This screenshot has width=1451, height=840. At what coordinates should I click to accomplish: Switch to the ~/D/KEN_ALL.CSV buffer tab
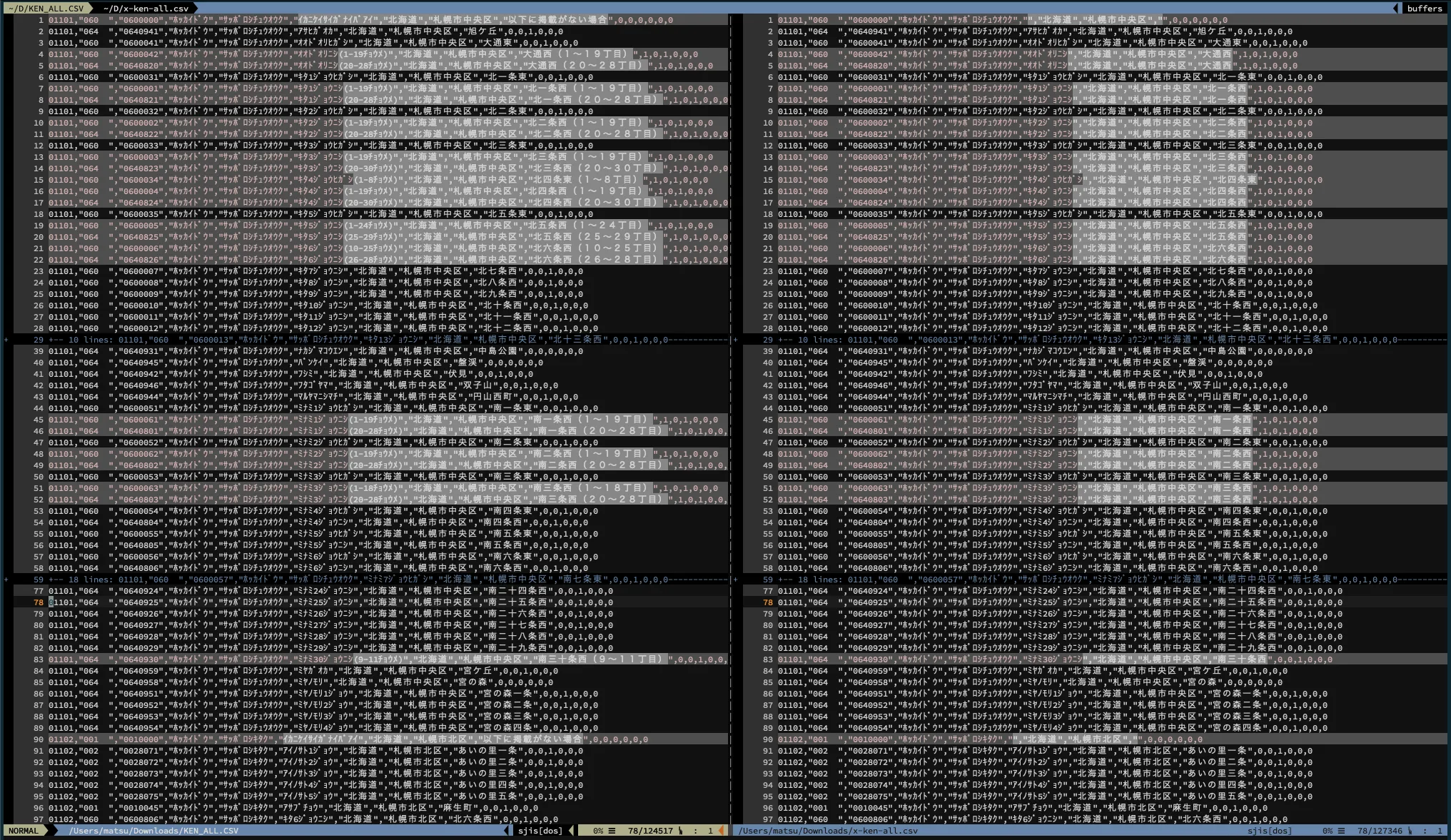46,8
